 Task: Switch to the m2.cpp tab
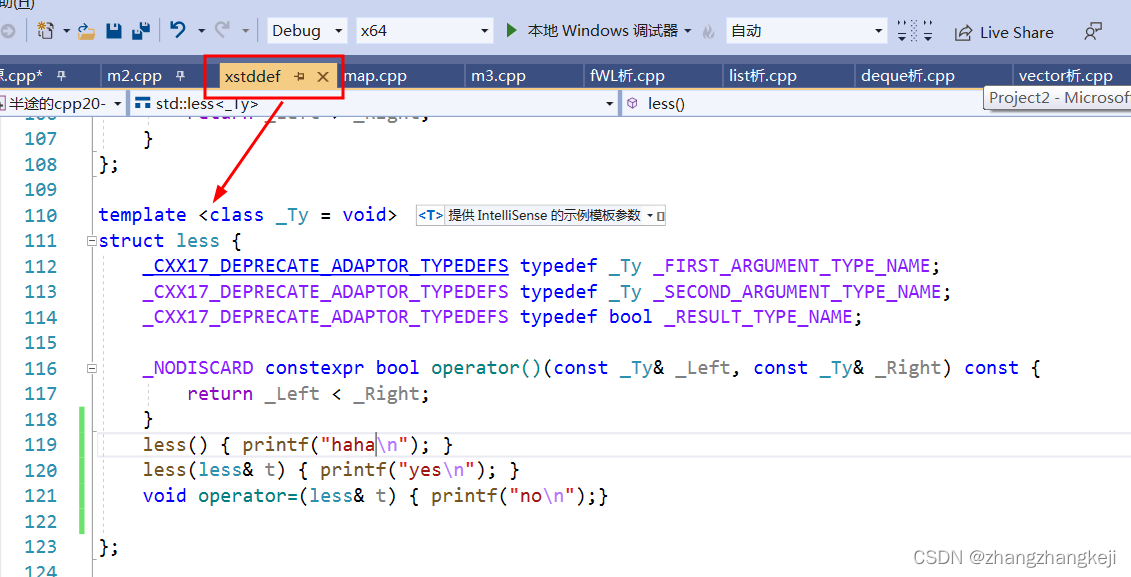[134, 76]
